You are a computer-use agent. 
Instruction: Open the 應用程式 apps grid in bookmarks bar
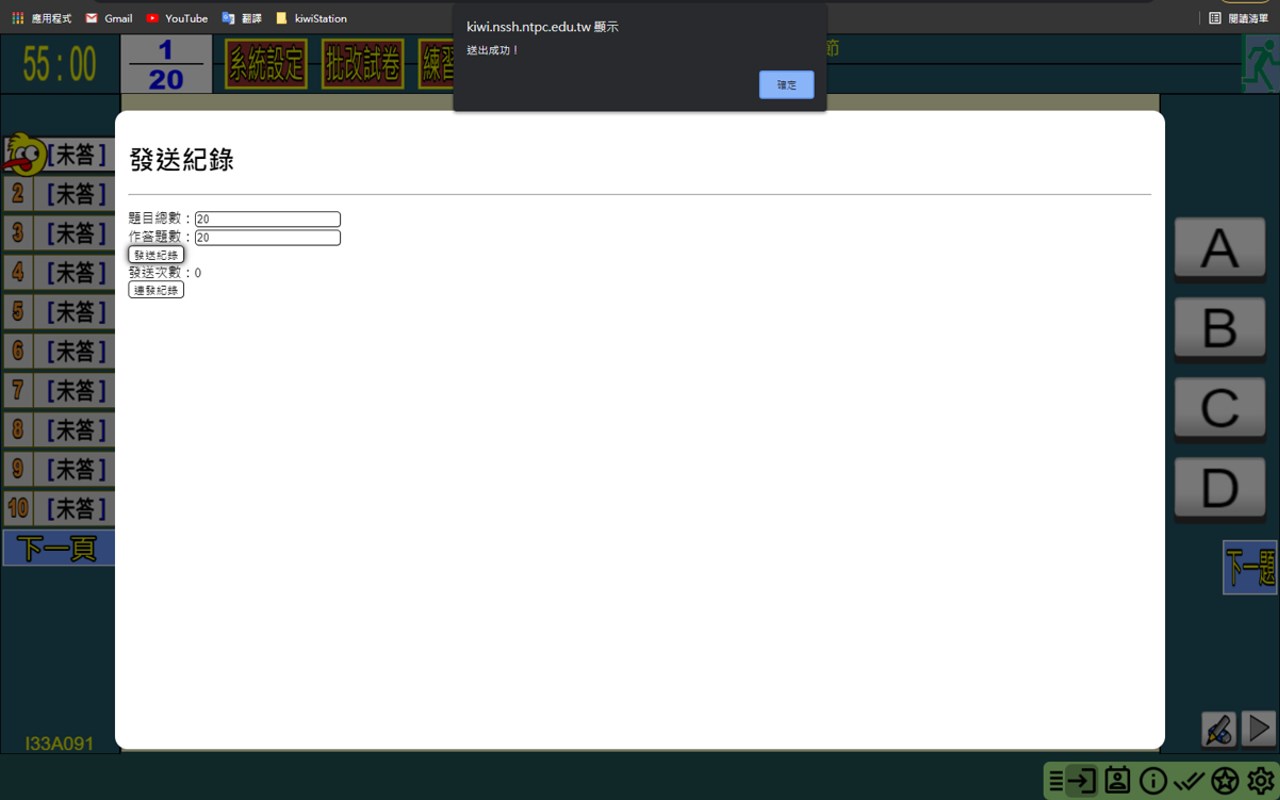[41, 18]
